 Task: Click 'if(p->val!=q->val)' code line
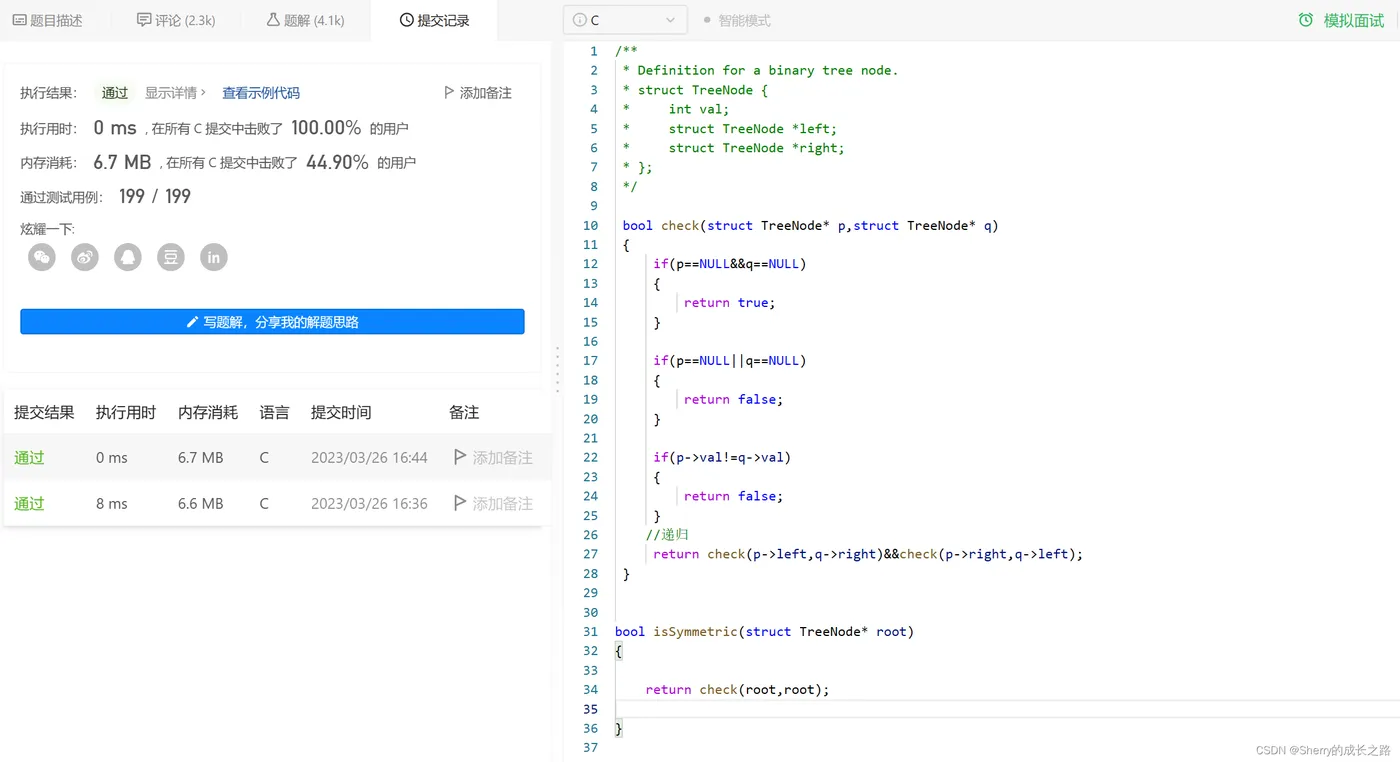tap(722, 457)
